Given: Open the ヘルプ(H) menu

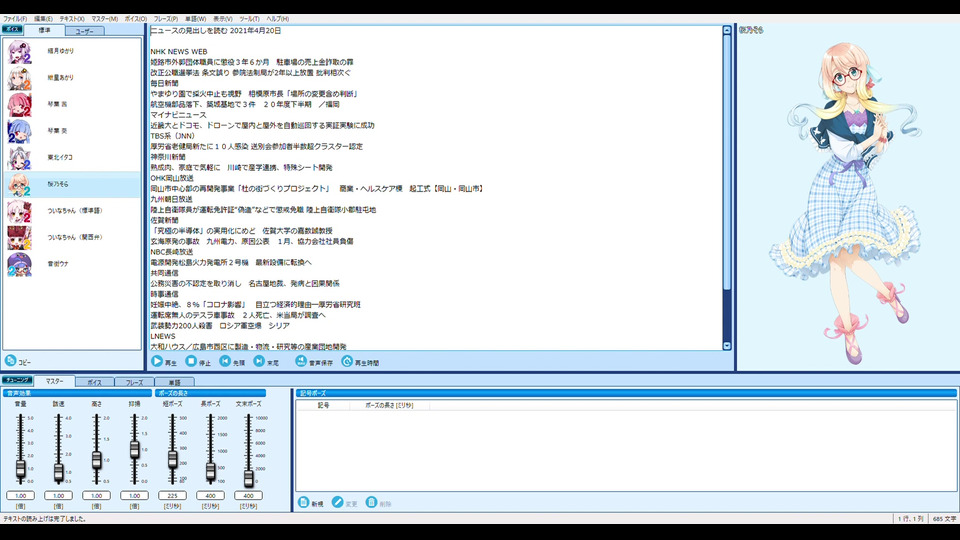Looking at the screenshot, I should click(x=277, y=19).
